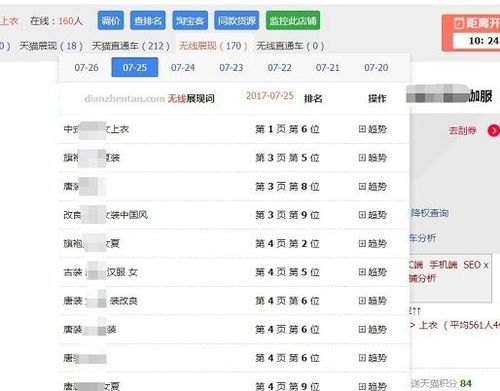
Task: Expand 趋势 for 第3页第5位 row
Action: [373, 158]
